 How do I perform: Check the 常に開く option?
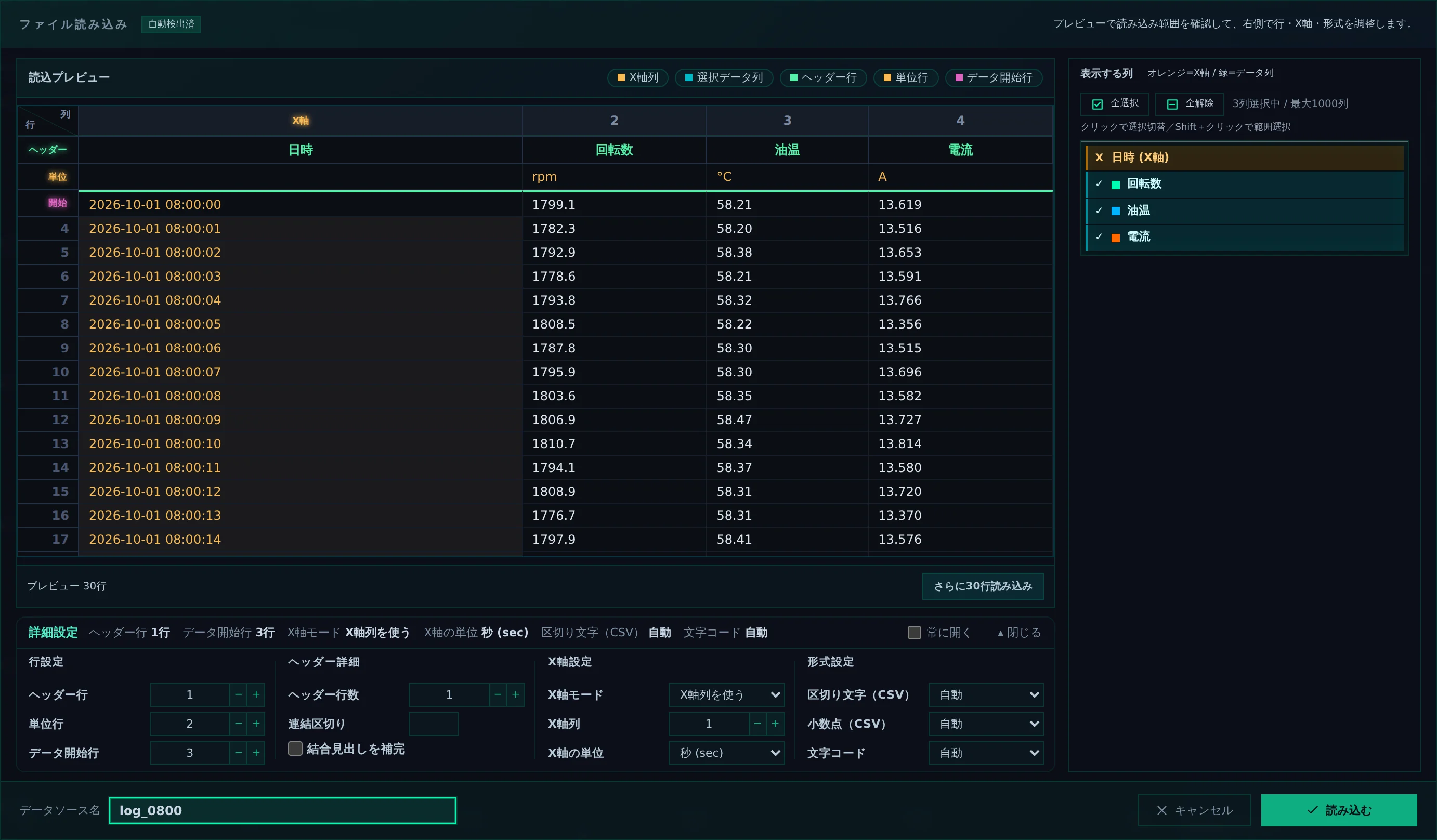coord(914,633)
